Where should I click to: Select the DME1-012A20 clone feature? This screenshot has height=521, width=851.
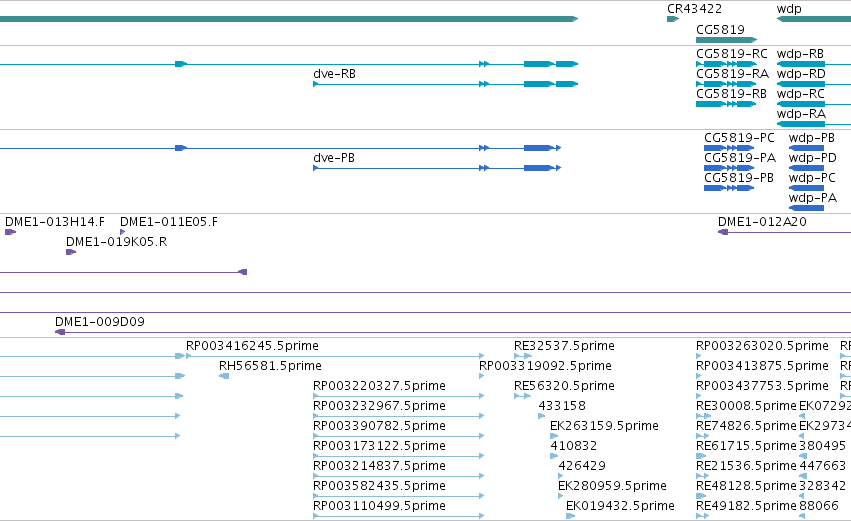pyautogui.click(x=784, y=232)
